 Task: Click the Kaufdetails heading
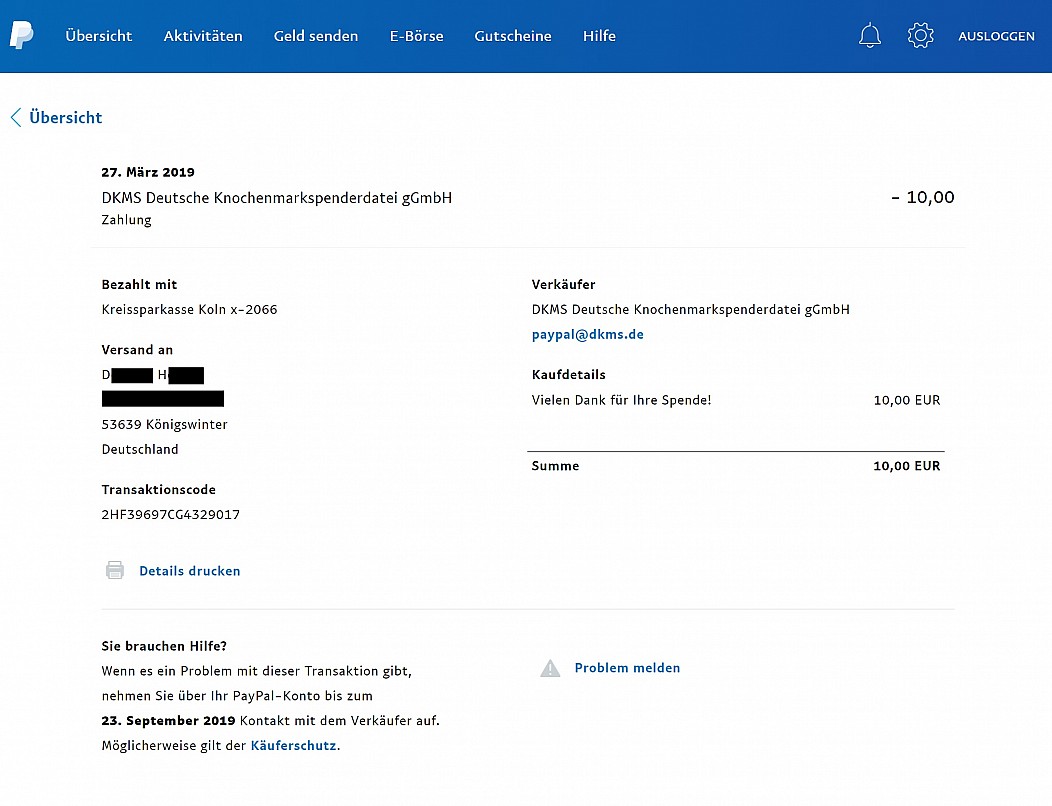click(x=568, y=374)
